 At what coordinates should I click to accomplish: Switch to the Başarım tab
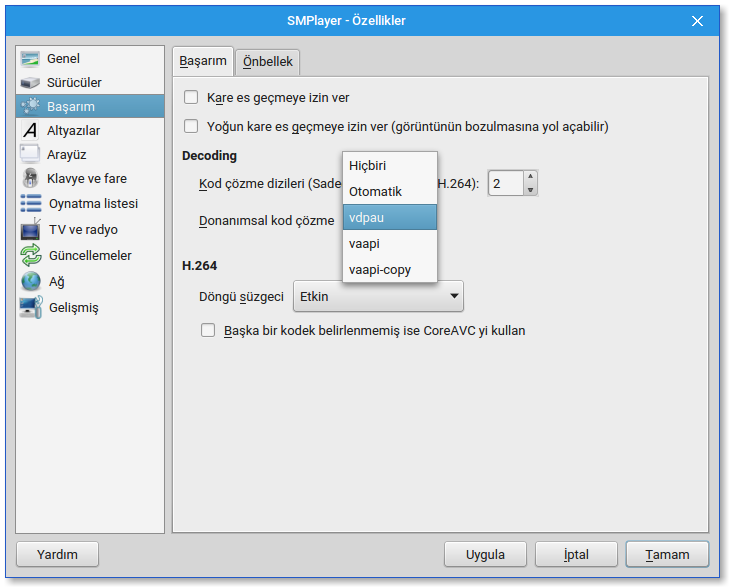coord(203,61)
